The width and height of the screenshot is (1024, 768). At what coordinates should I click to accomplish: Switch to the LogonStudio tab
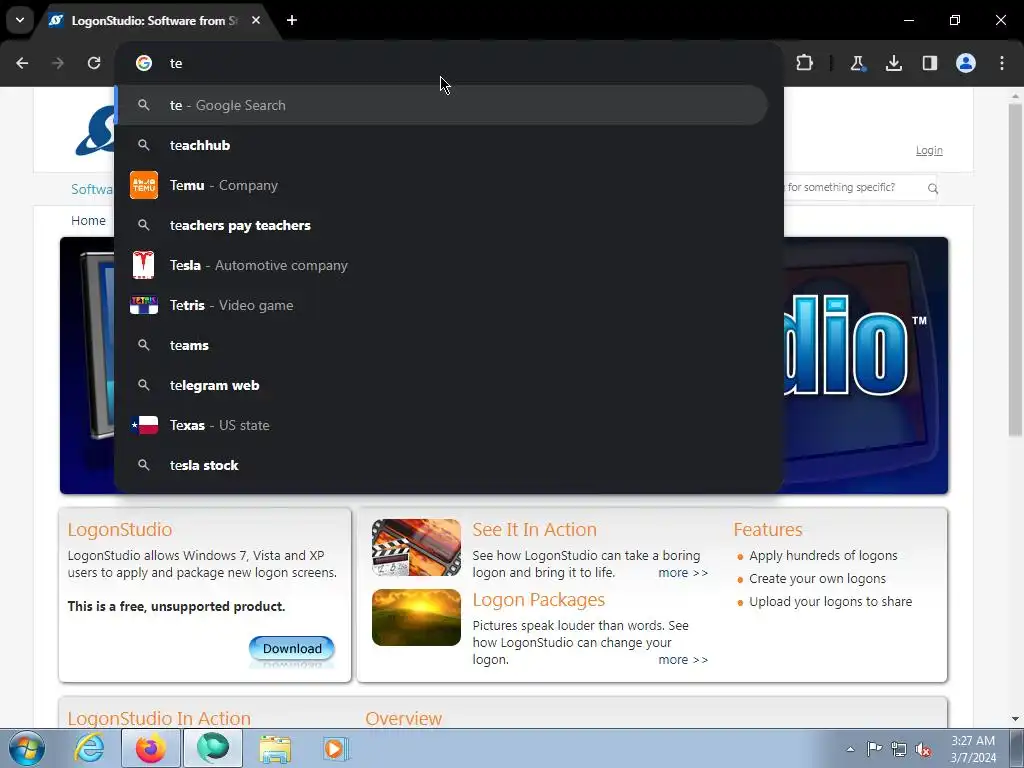[153, 20]
